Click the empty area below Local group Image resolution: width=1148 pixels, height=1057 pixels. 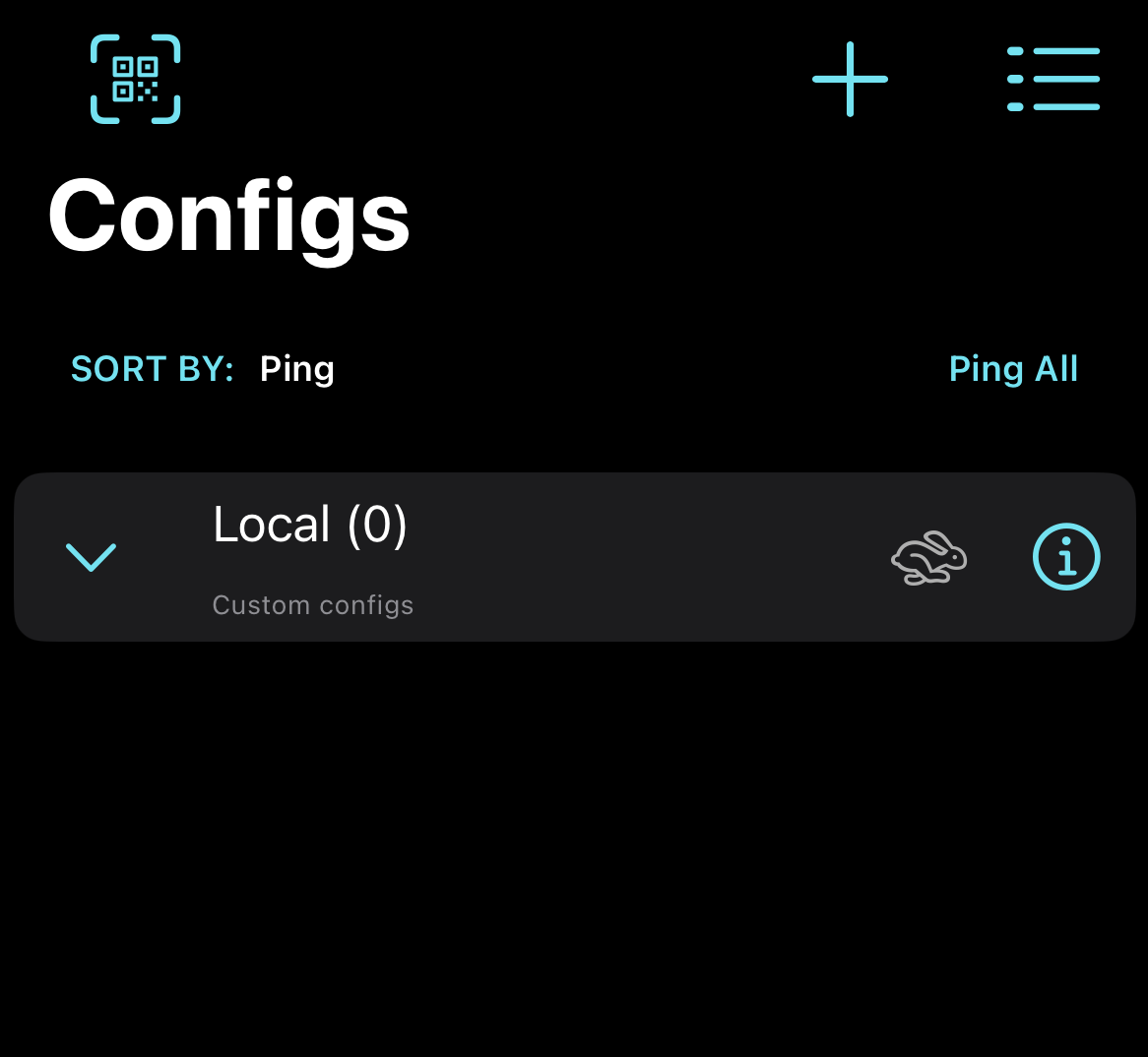(574, 837)
